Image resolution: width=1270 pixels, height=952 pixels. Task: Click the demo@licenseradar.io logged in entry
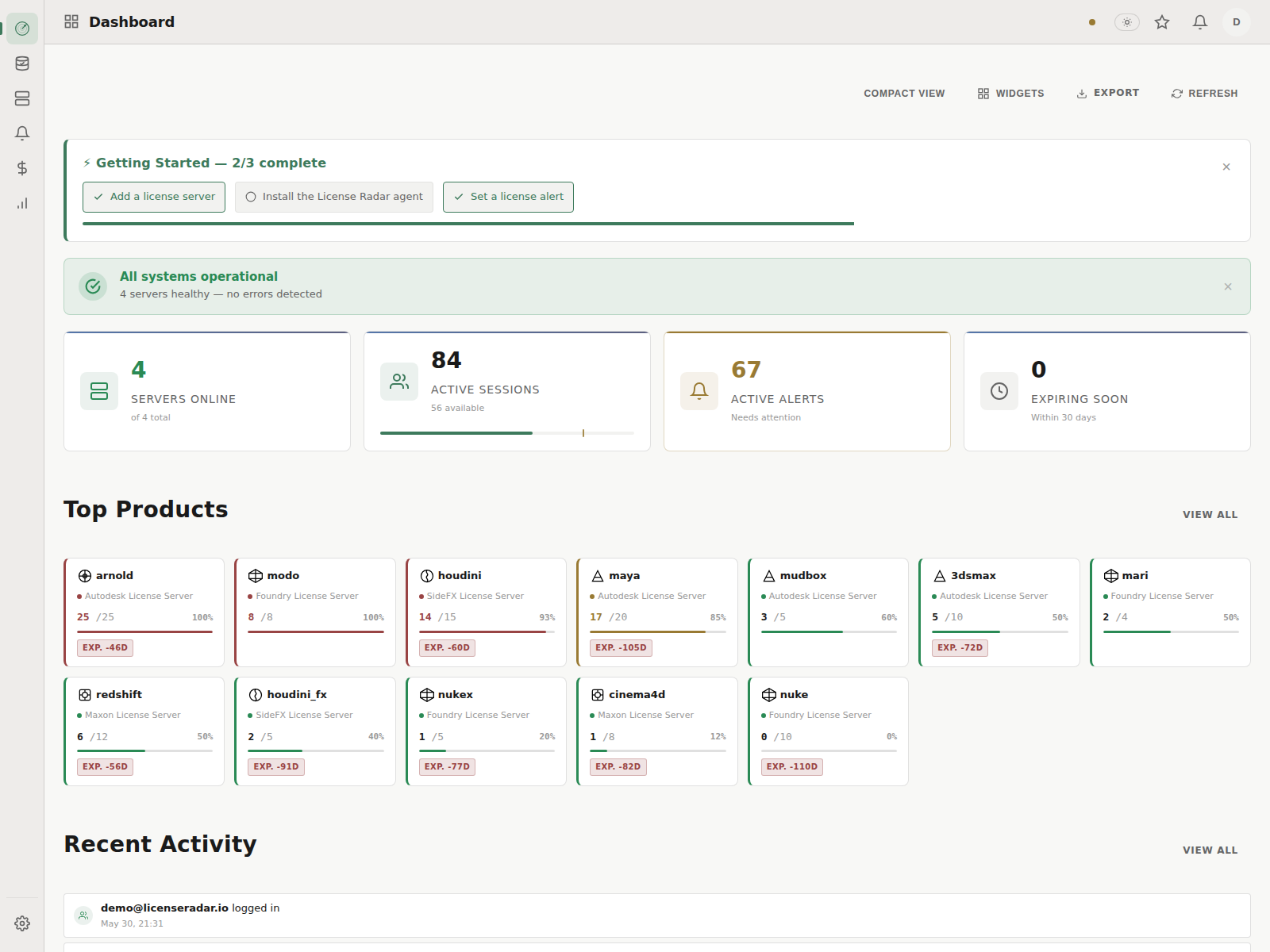click(657, 916)
